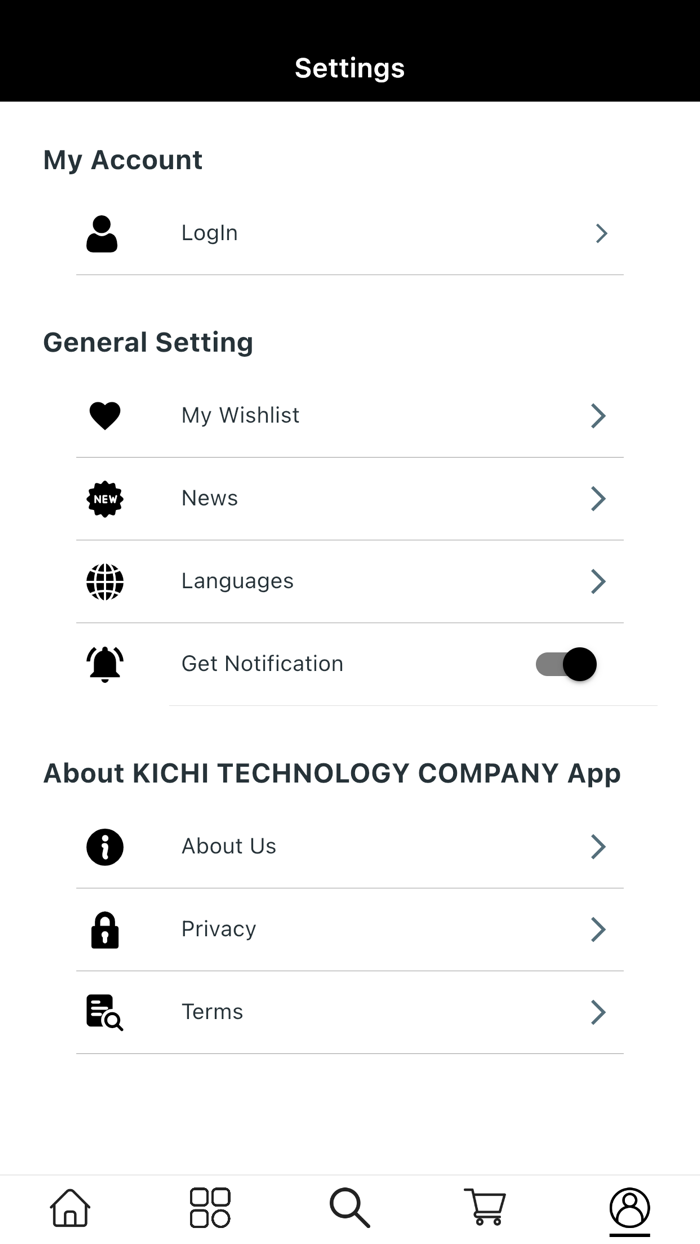This screenshot has height=1244, width=700.
Task: Select the heart icon for My Wishlist
Action: pyautogui.click(x=104, y=415)
